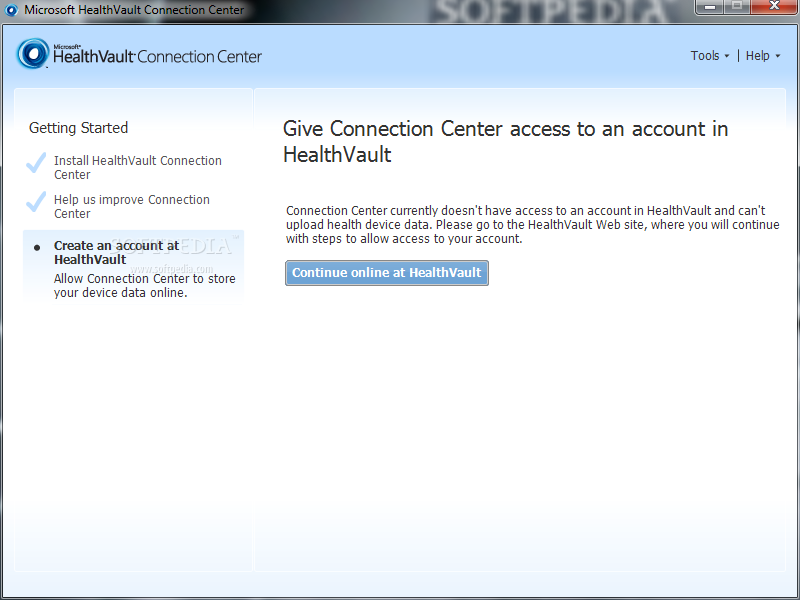This screenshot has width=800, height=600.
Task: Click the Getting Started heading
Action: tap(79, 128)
